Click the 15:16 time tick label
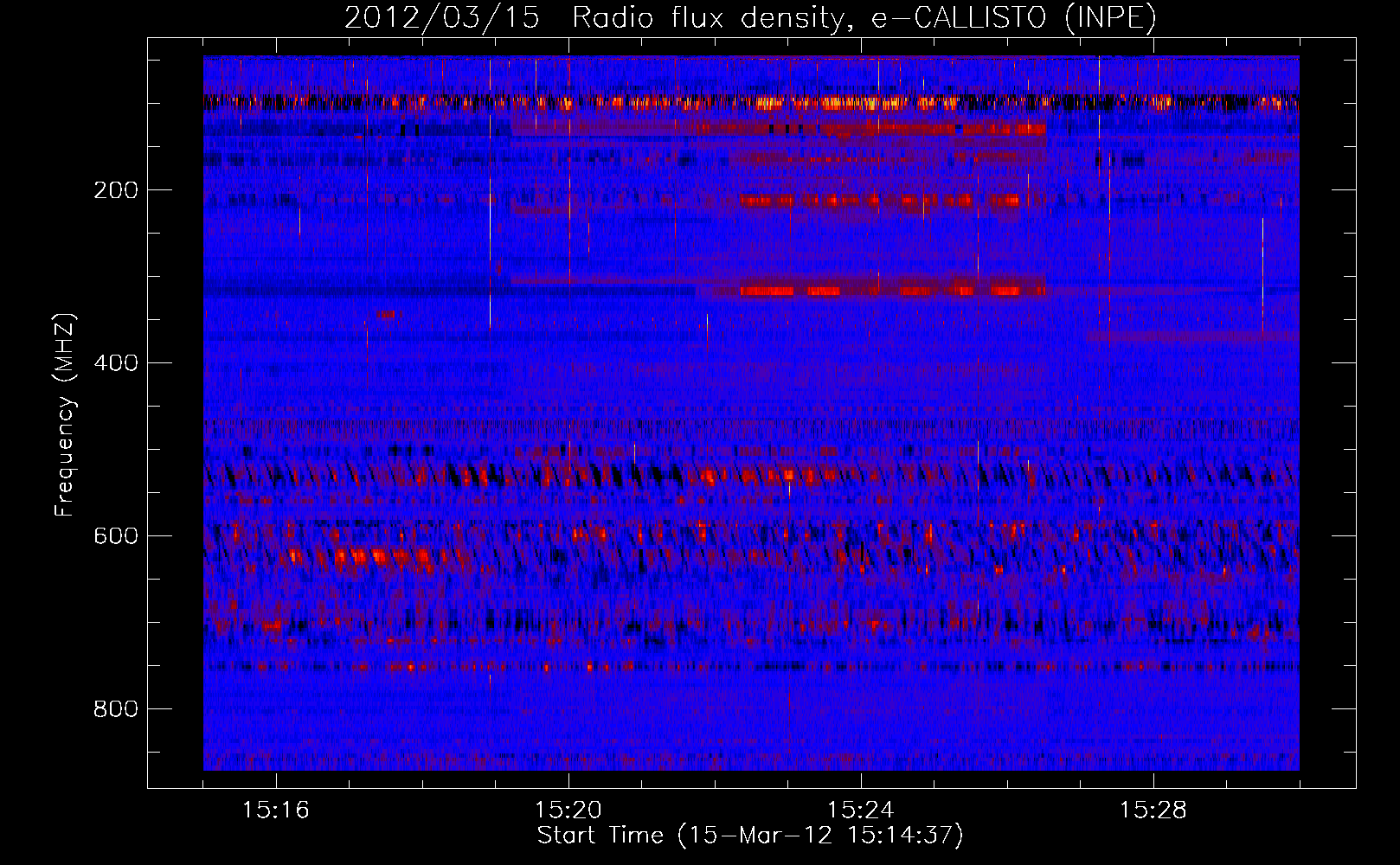 click(276, 811)
